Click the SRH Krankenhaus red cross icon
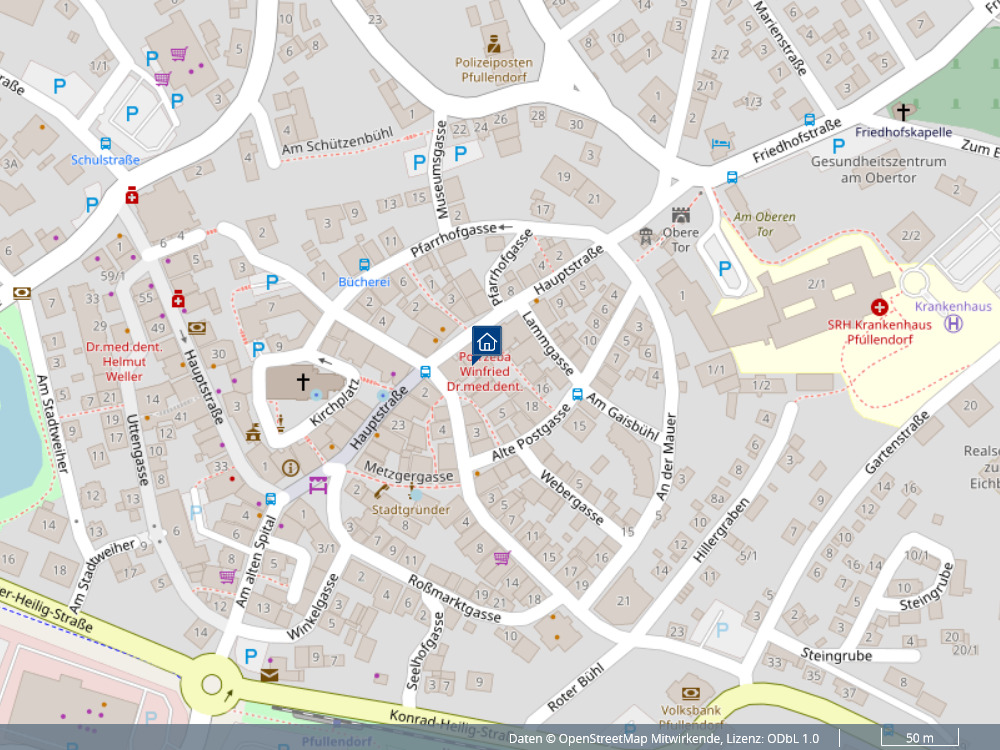This screenshot has width=1000, height=750. 879,307
